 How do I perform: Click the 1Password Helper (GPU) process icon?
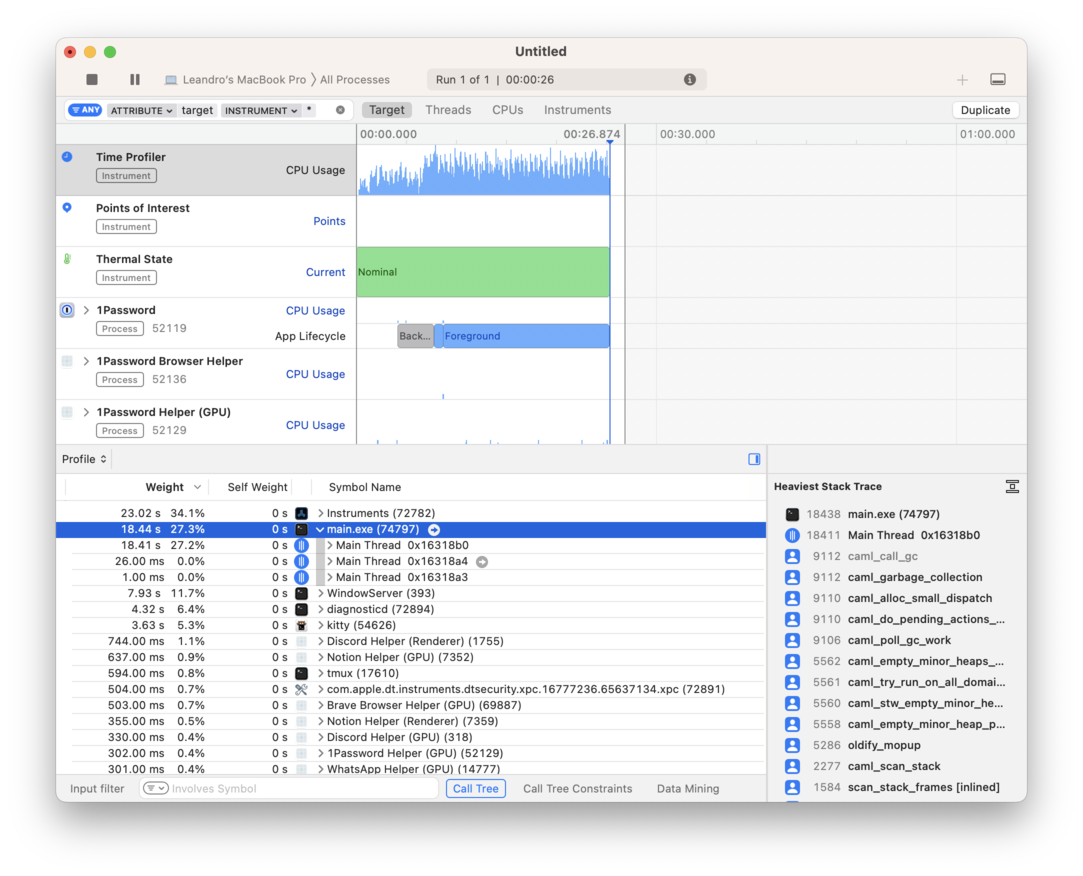[x=67, y=412]
